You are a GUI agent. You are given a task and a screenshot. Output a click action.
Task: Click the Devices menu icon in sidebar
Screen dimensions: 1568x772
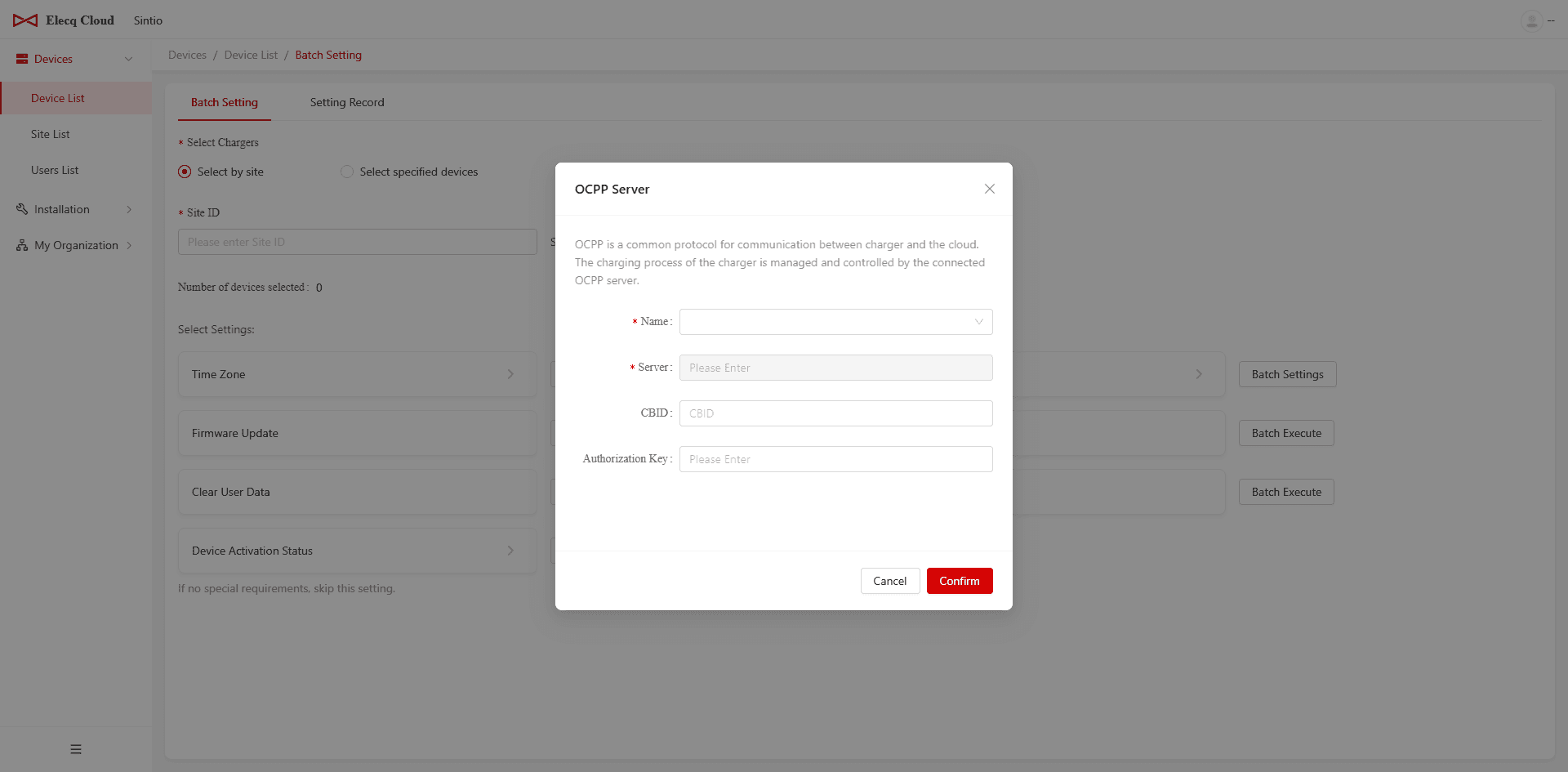(x=22, y=59)
